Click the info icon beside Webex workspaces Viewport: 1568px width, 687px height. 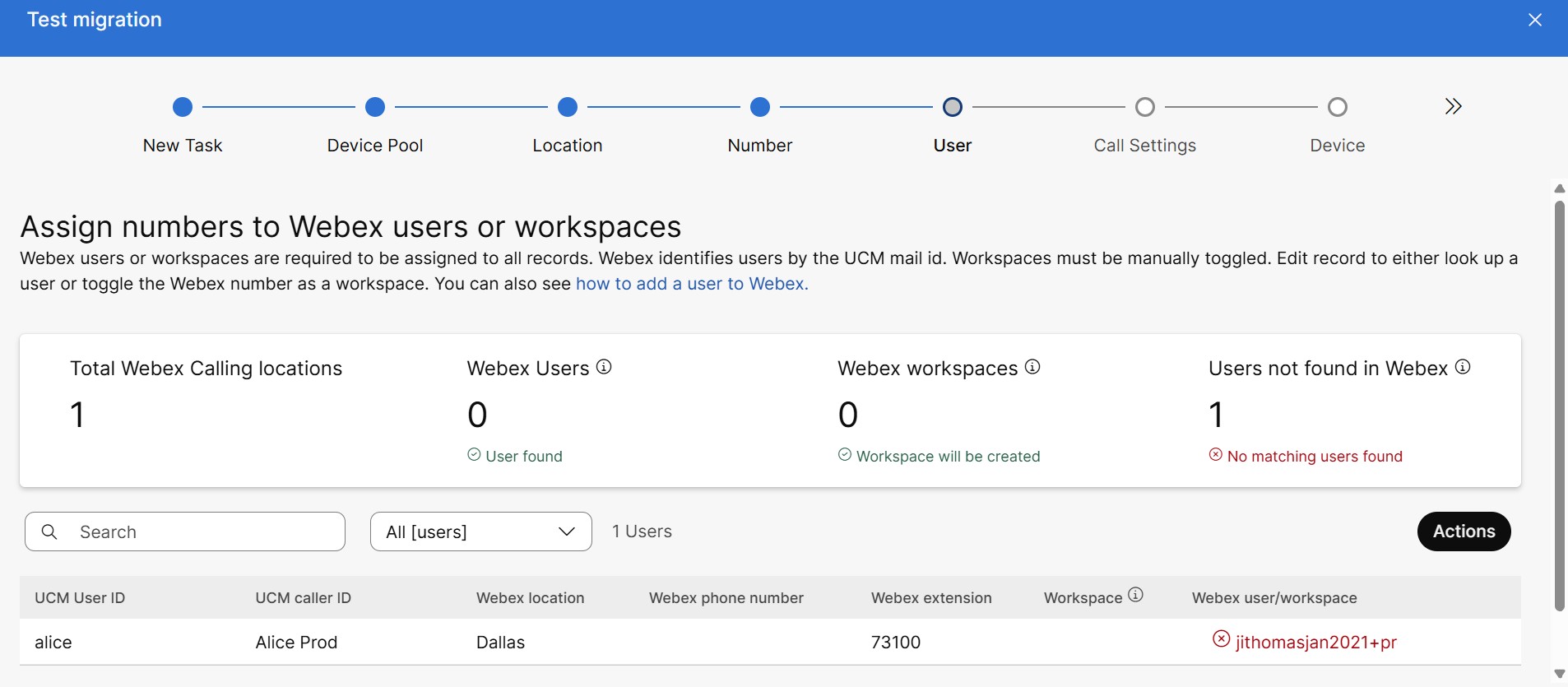click(x=1032, y=367)
